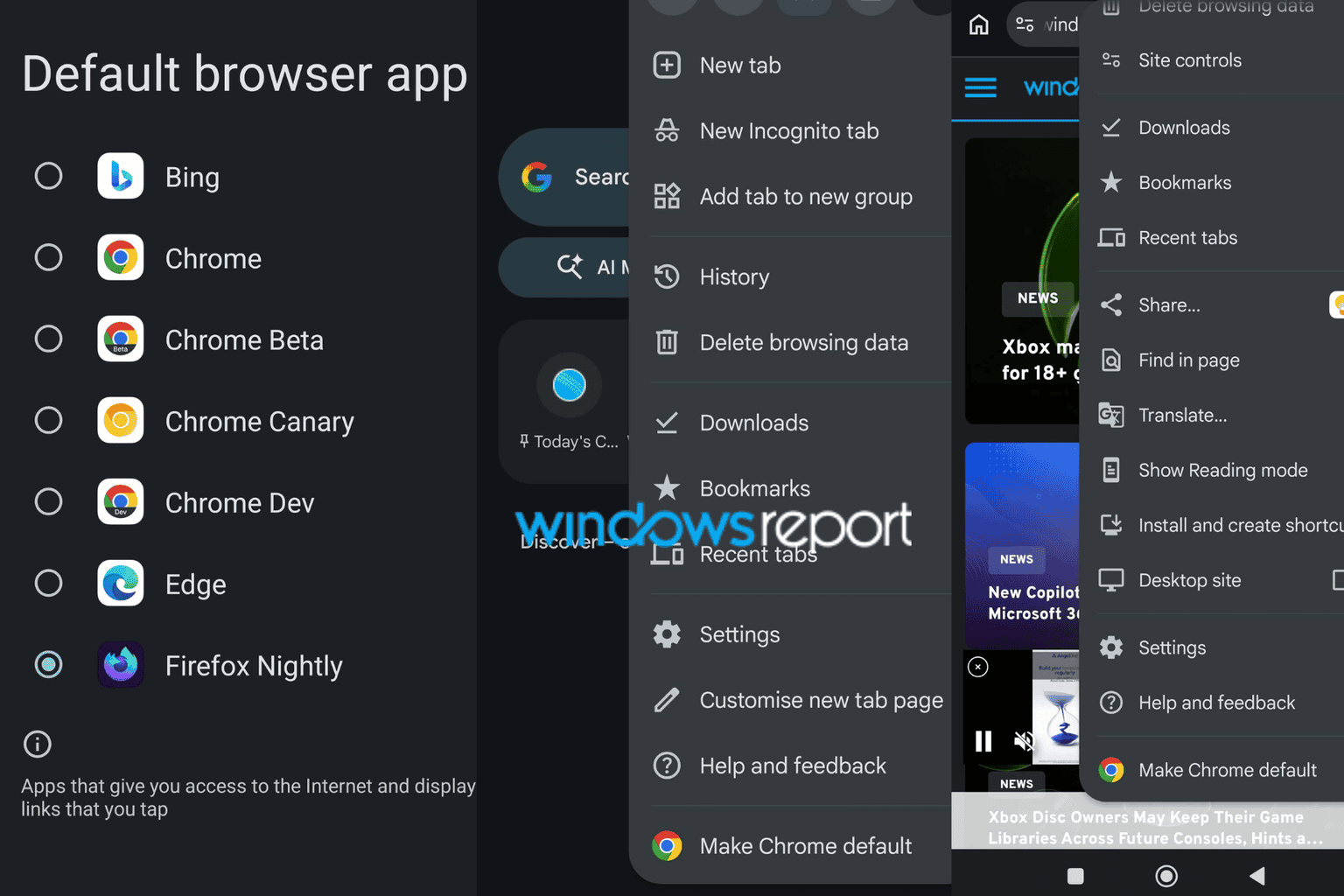Click Help and feedback icon below Desktop site

(x=1111, y=703)
